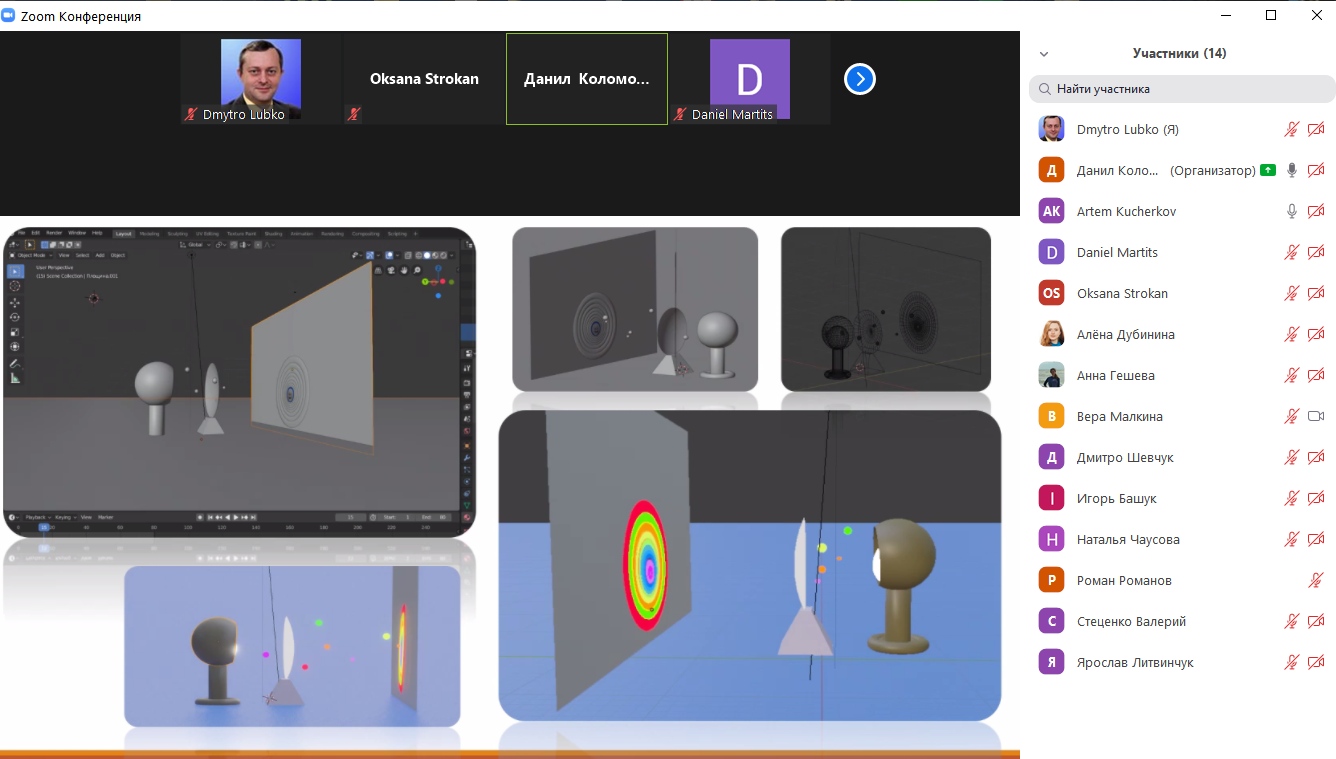Click Алёна Дубинина's camera-off icon
Screen dimensions: 1336x759
pos(1316,334)
